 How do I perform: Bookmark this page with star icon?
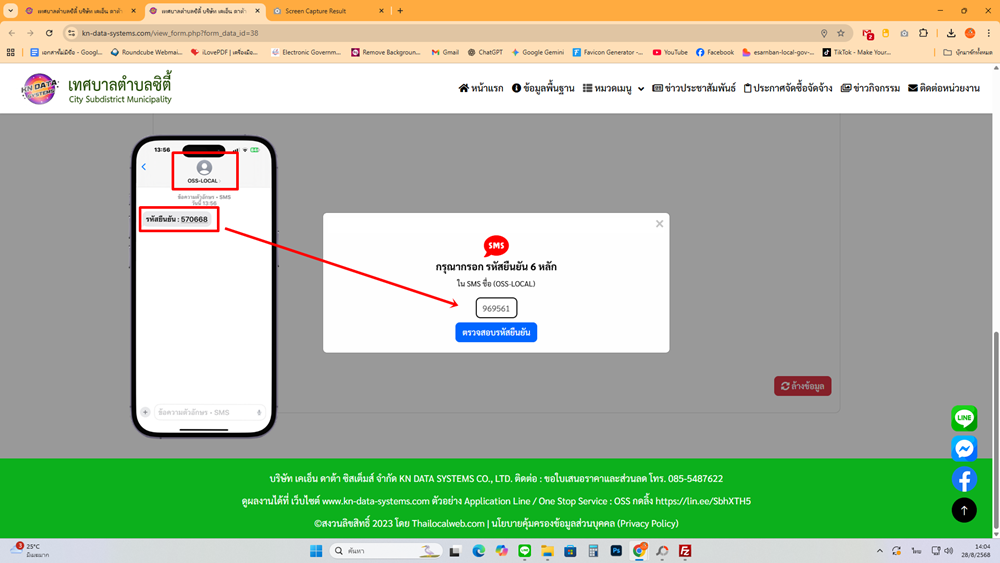tap(841, 33)
